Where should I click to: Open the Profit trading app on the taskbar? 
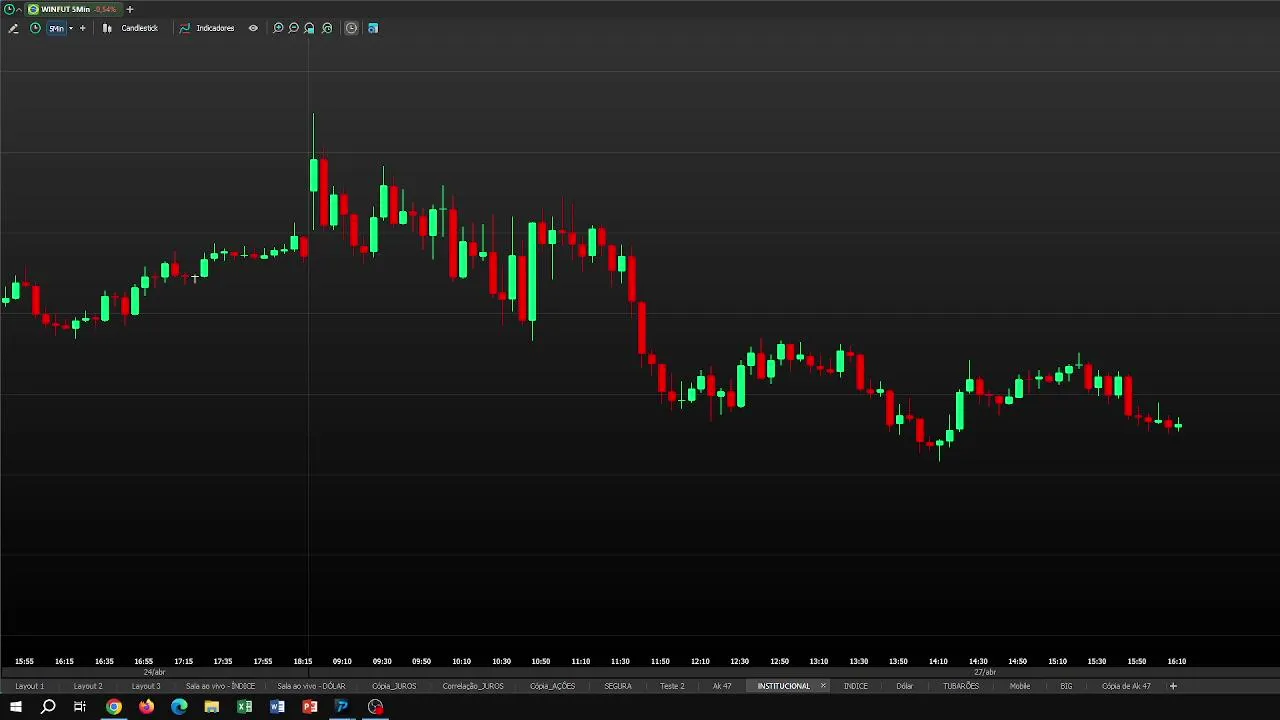[x=342, y=707]
